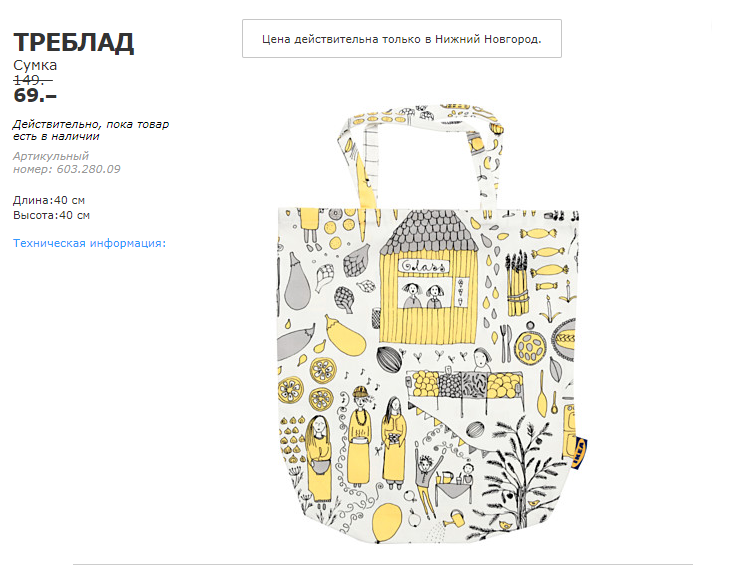Click the crossed-out old price 149
This screenshot has width=732, height=571.
coord(33,80)
